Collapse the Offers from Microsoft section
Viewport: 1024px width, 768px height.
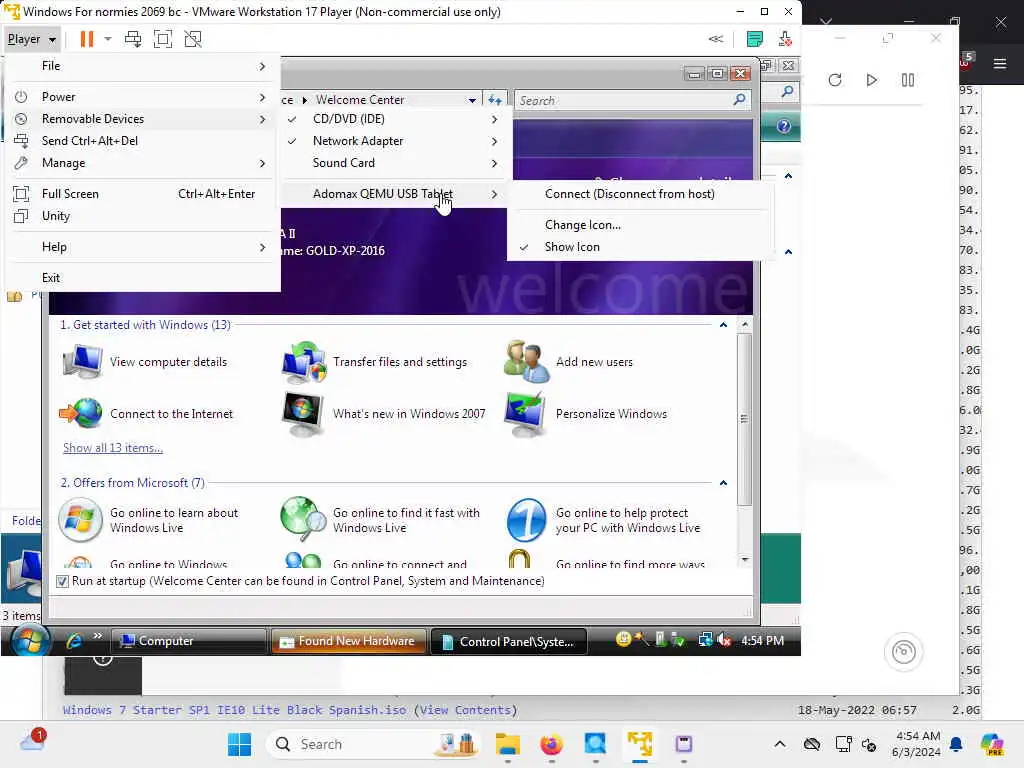(x=723, y=483)
